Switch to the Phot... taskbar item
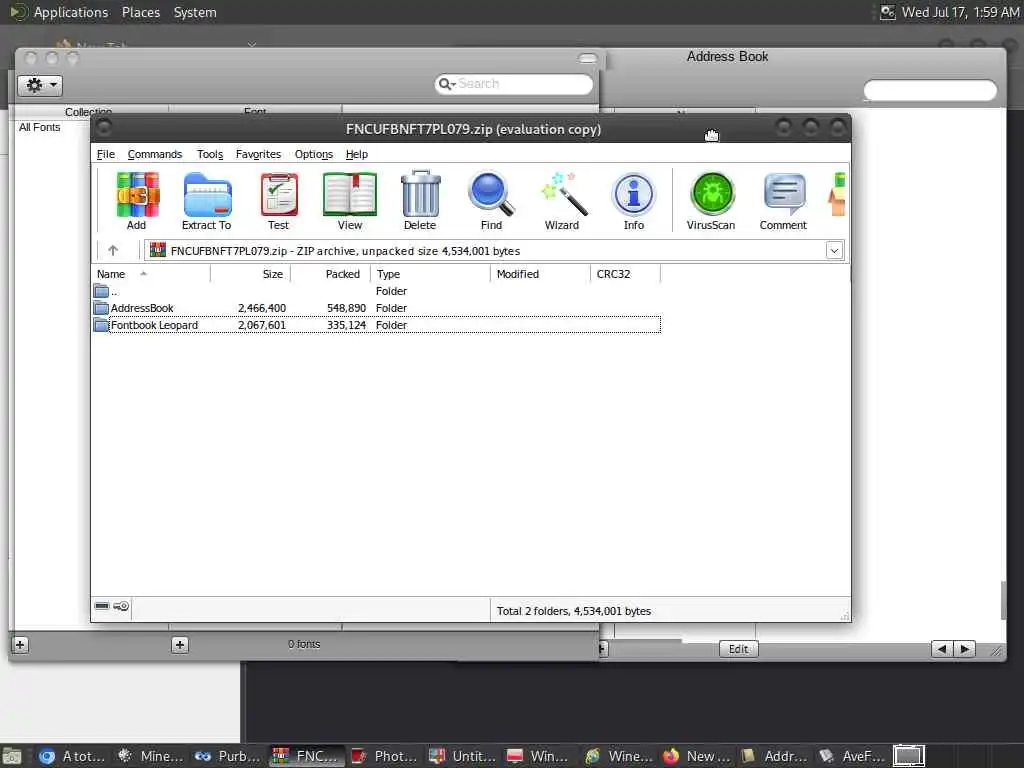Viewport: 1024px width, 768px height. (x=385, y=756)
